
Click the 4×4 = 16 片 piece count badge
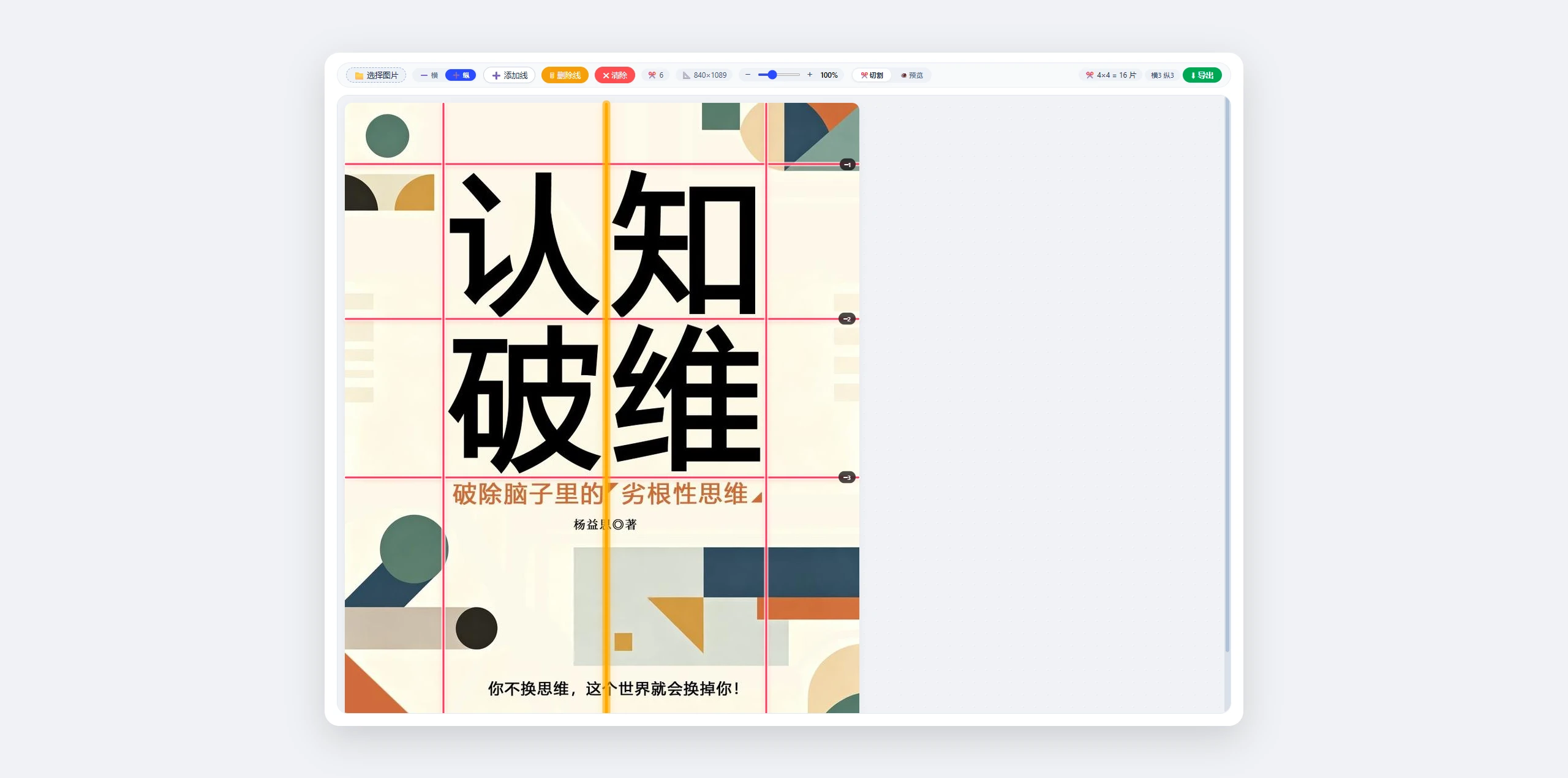tap(1111, 75)
